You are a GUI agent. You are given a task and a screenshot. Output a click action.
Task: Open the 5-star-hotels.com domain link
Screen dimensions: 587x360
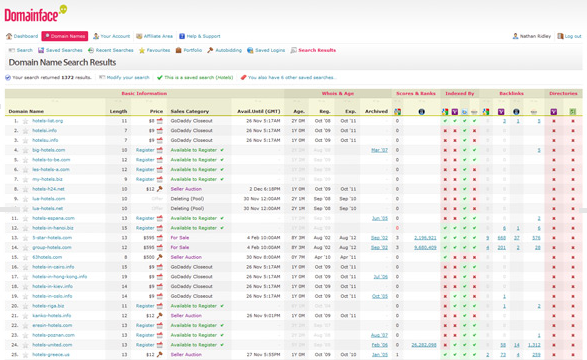tap(52, 238)
